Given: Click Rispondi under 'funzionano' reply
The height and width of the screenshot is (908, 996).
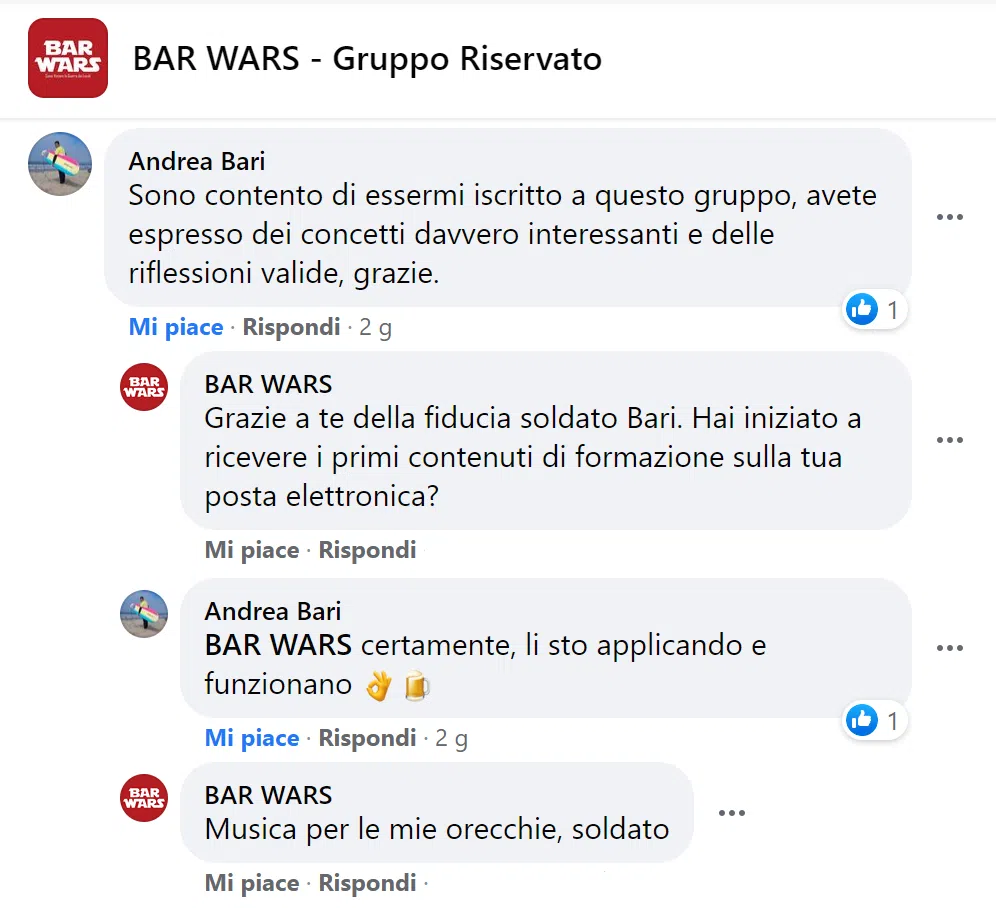Looking at the screenshot, I should coord(367,738).
